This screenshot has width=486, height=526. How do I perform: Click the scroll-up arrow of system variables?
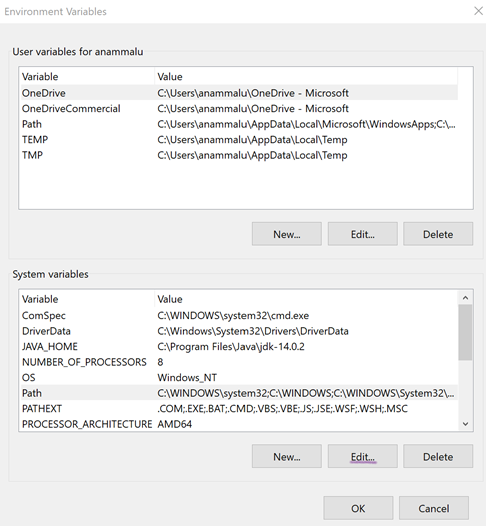(465, 298)
